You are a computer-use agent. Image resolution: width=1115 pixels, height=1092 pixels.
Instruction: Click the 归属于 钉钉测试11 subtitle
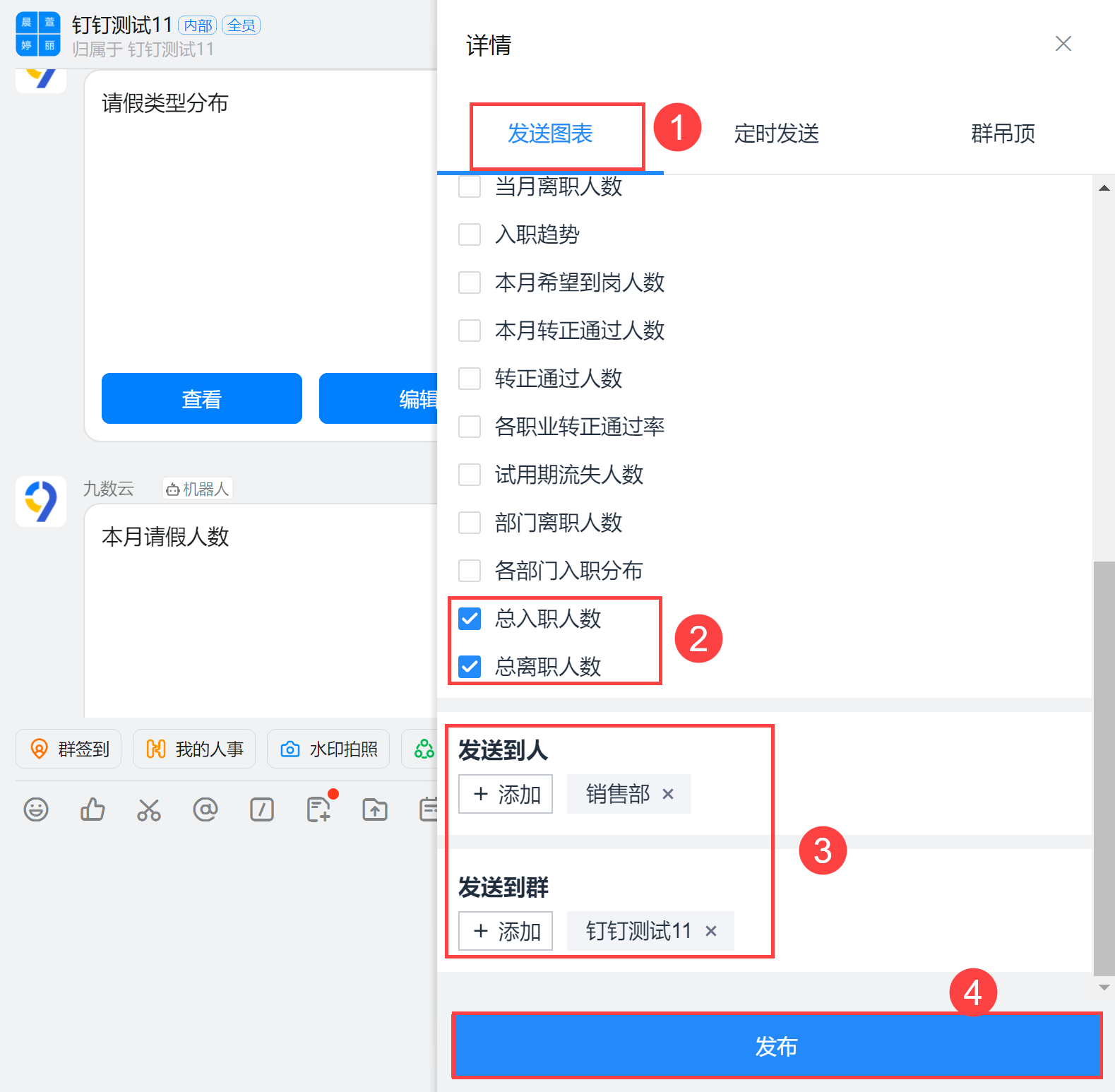(x=143, y=49)
